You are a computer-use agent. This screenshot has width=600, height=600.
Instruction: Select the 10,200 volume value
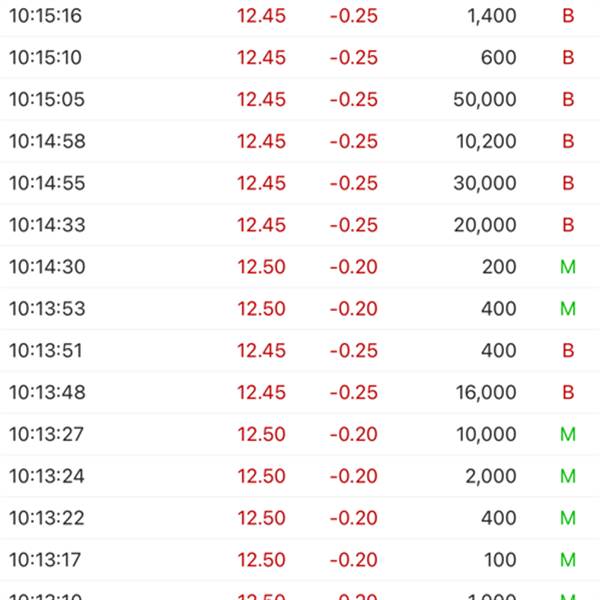486,142
